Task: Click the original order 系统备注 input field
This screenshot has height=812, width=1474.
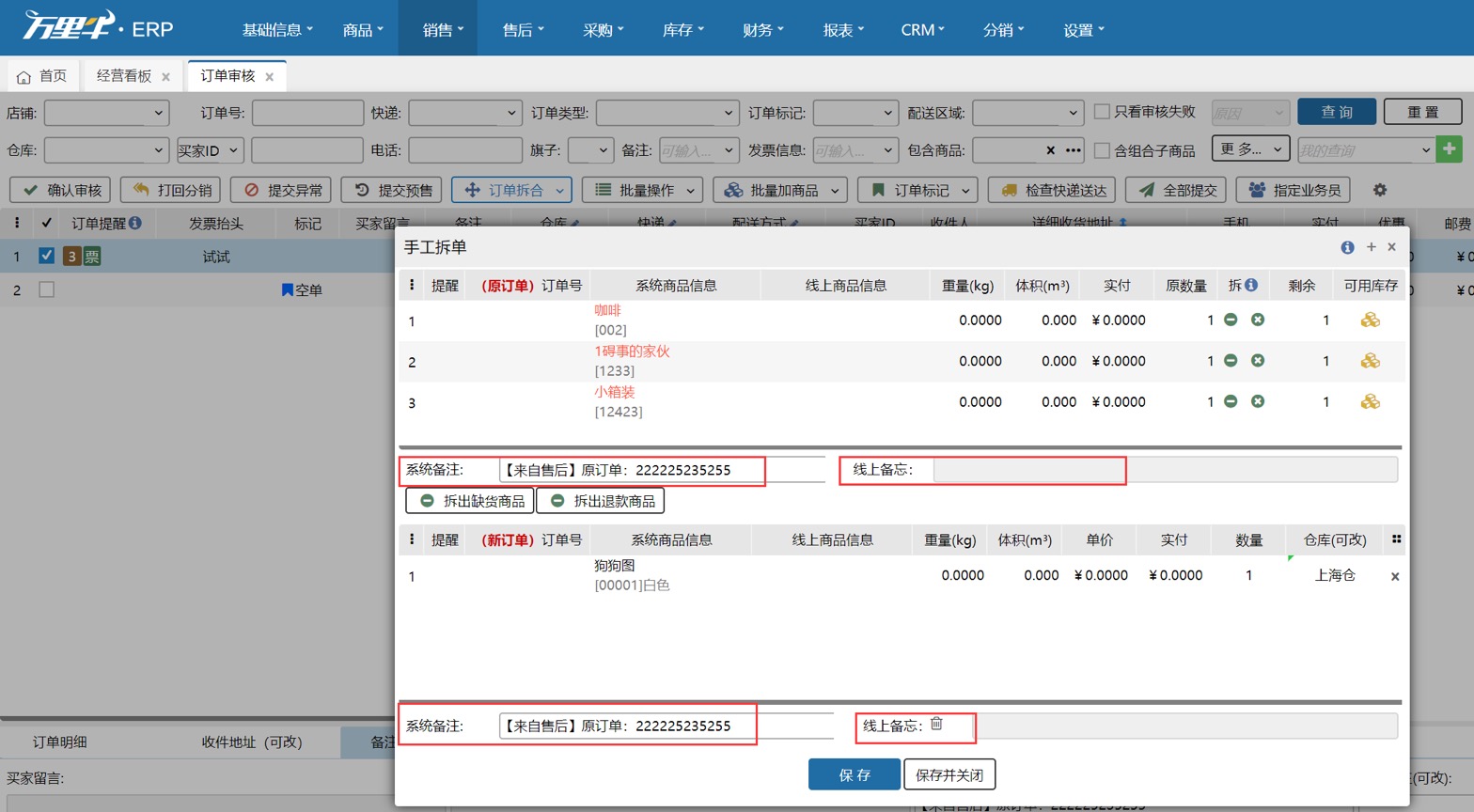Action: click(662, 470)
